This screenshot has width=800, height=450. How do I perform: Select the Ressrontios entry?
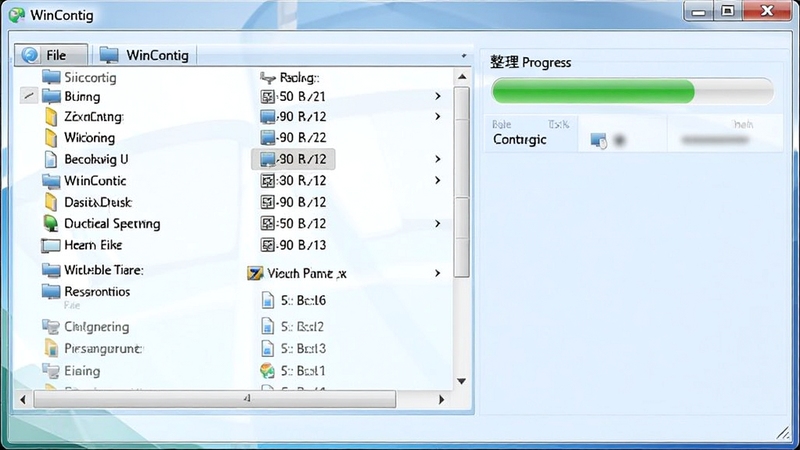coord(97,291)
